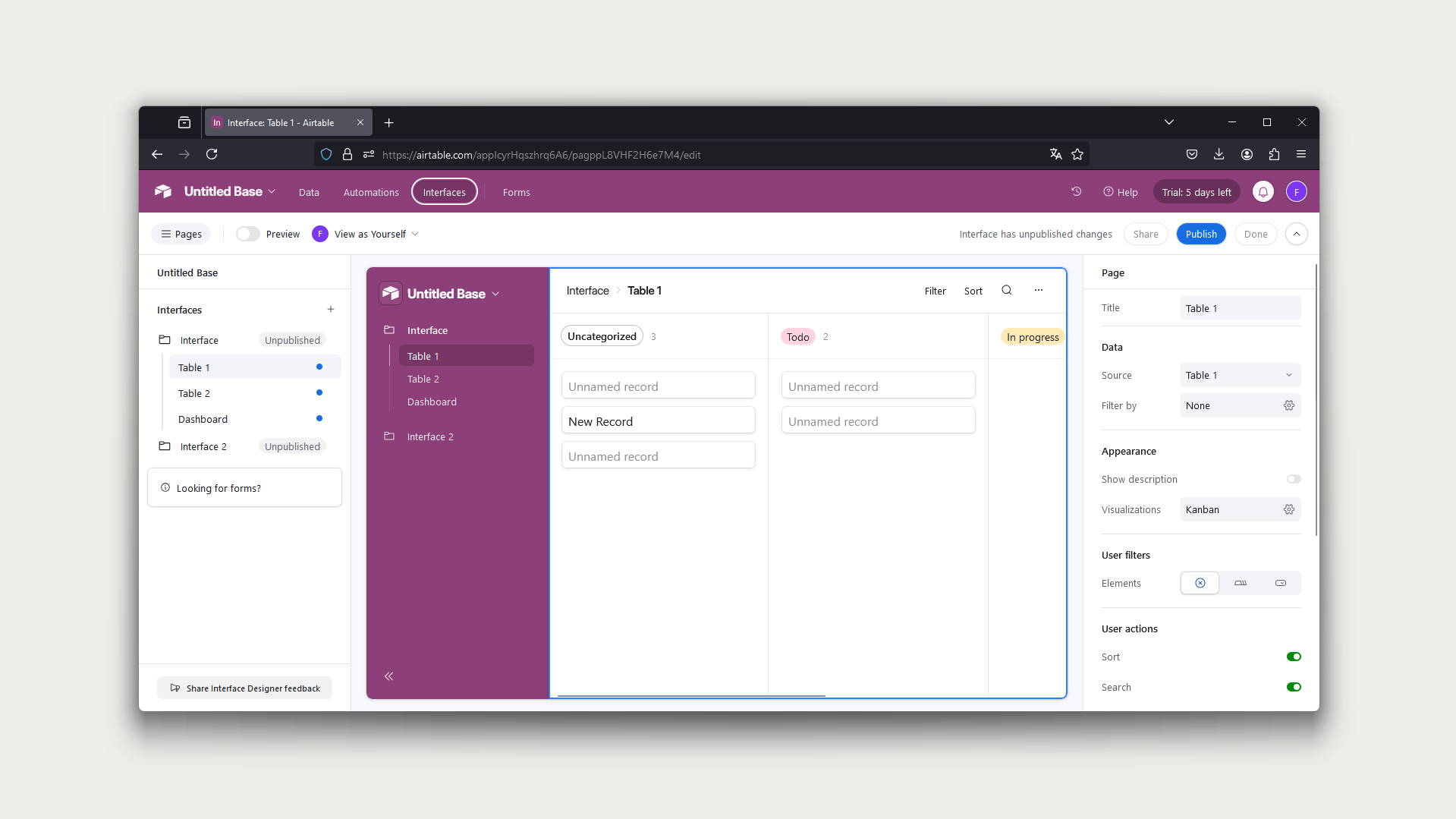This screenshot has height=819, width=1456.
Task: Disable the Sort user action toggle
Action: pos(1294,657)
